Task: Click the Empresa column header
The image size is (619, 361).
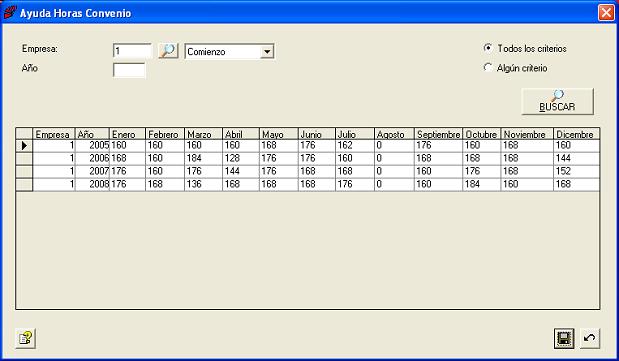Action: pos(54,134)
